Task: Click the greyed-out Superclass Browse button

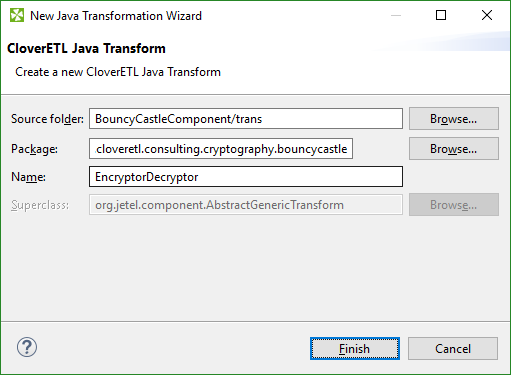Action: pyautogui.click(x=454, y=205)
